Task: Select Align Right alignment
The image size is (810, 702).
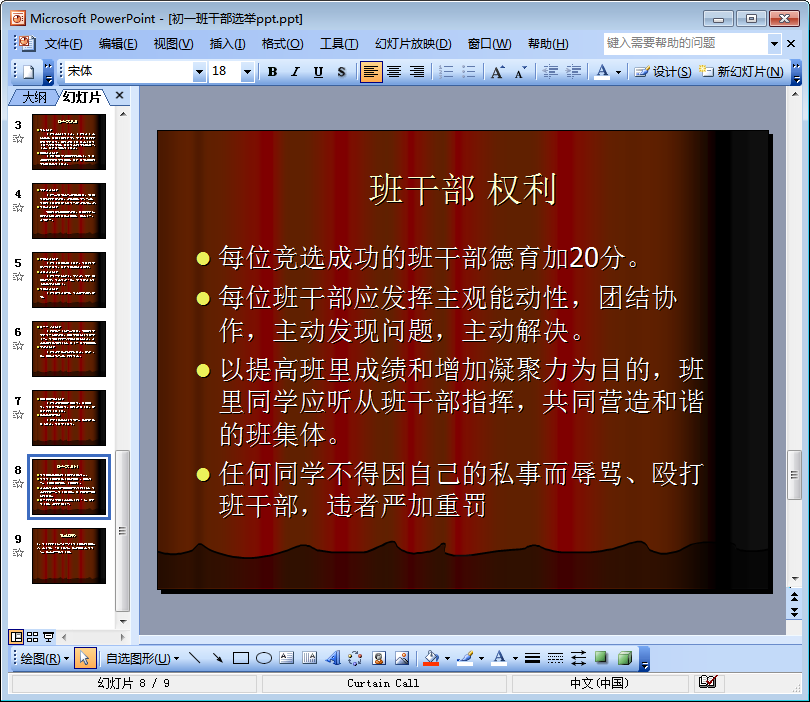Action: (417, 72)
